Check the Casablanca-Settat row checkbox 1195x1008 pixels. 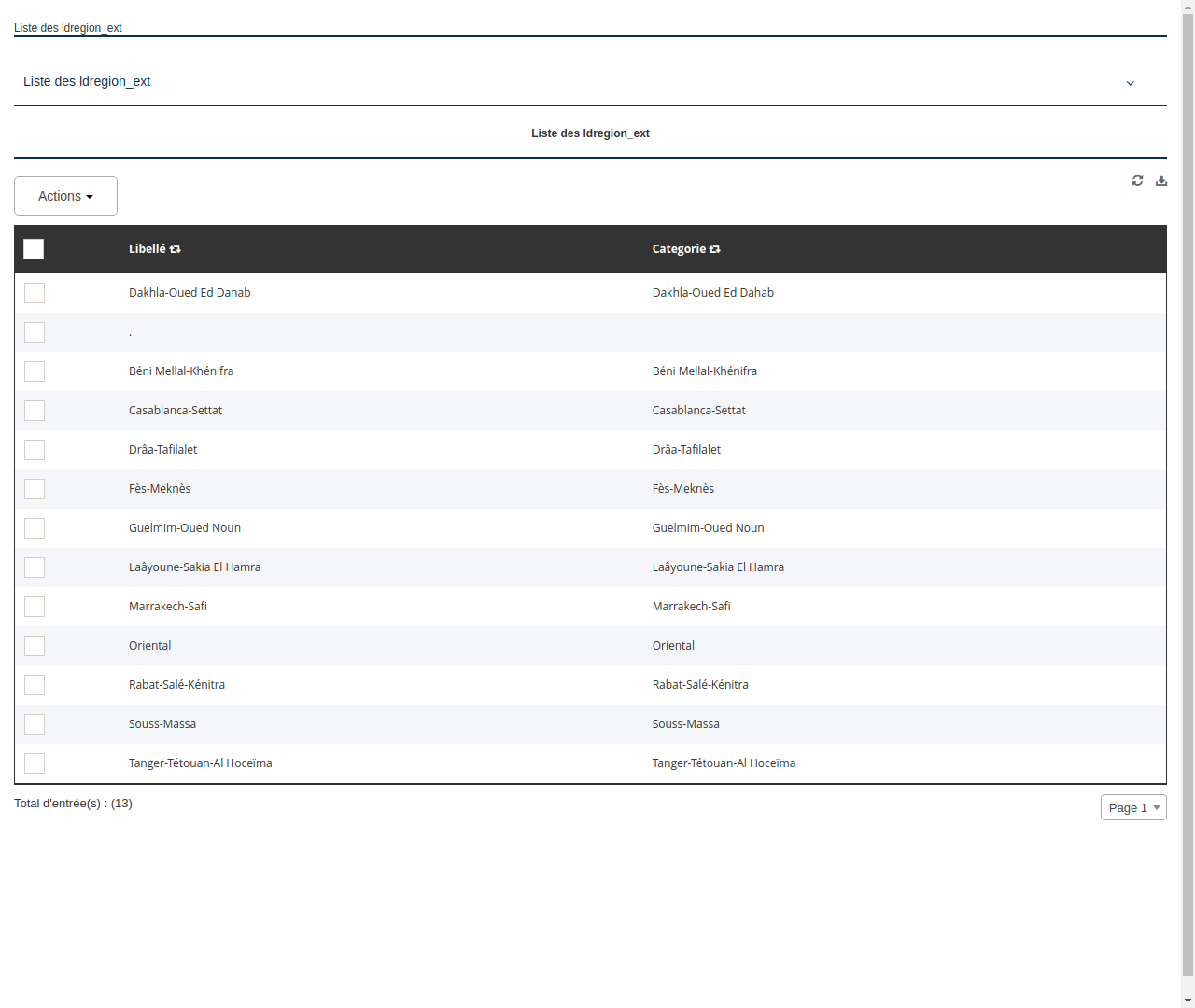(x=35, y=410)
